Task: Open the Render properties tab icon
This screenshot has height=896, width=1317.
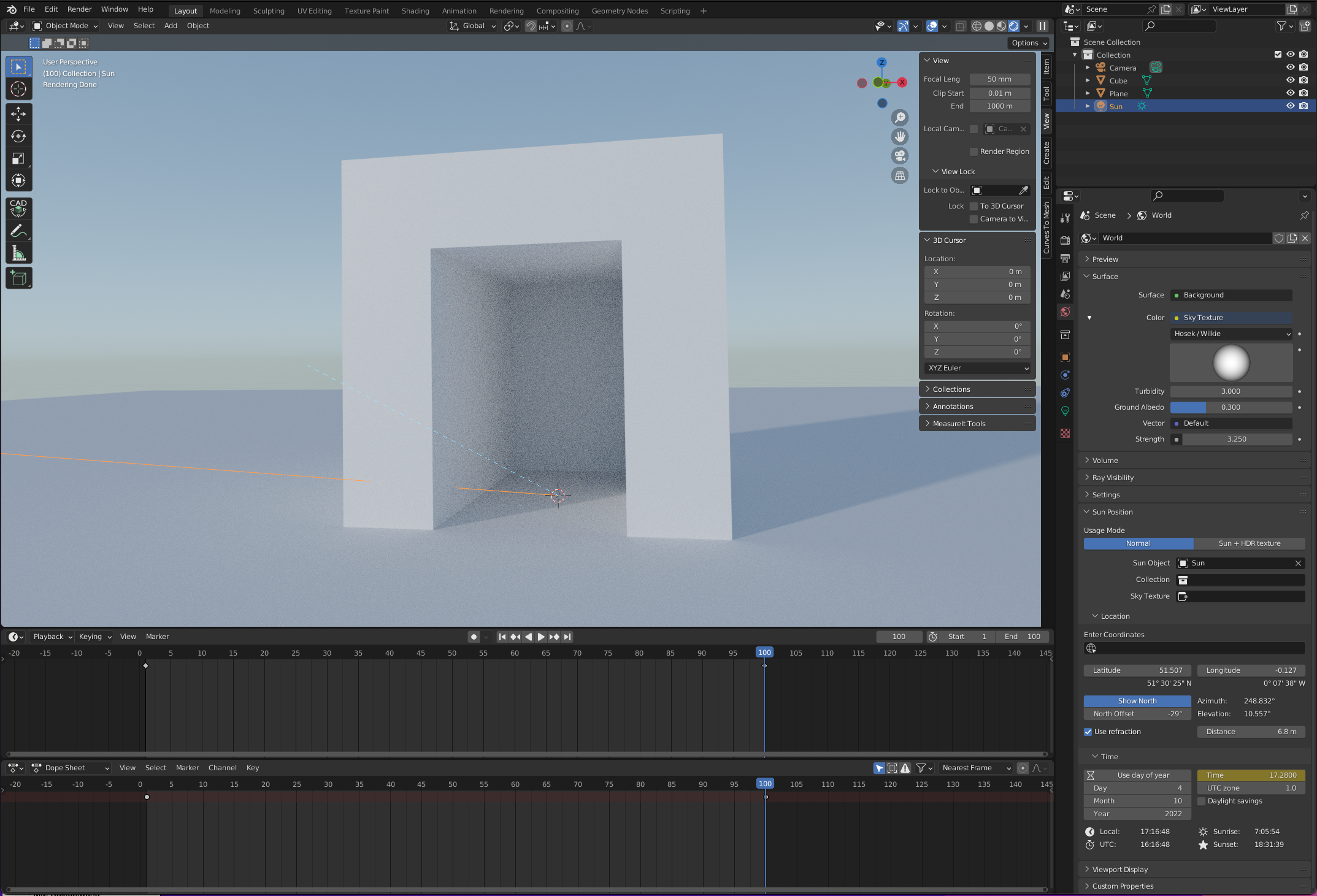Action: [1066, 240]
